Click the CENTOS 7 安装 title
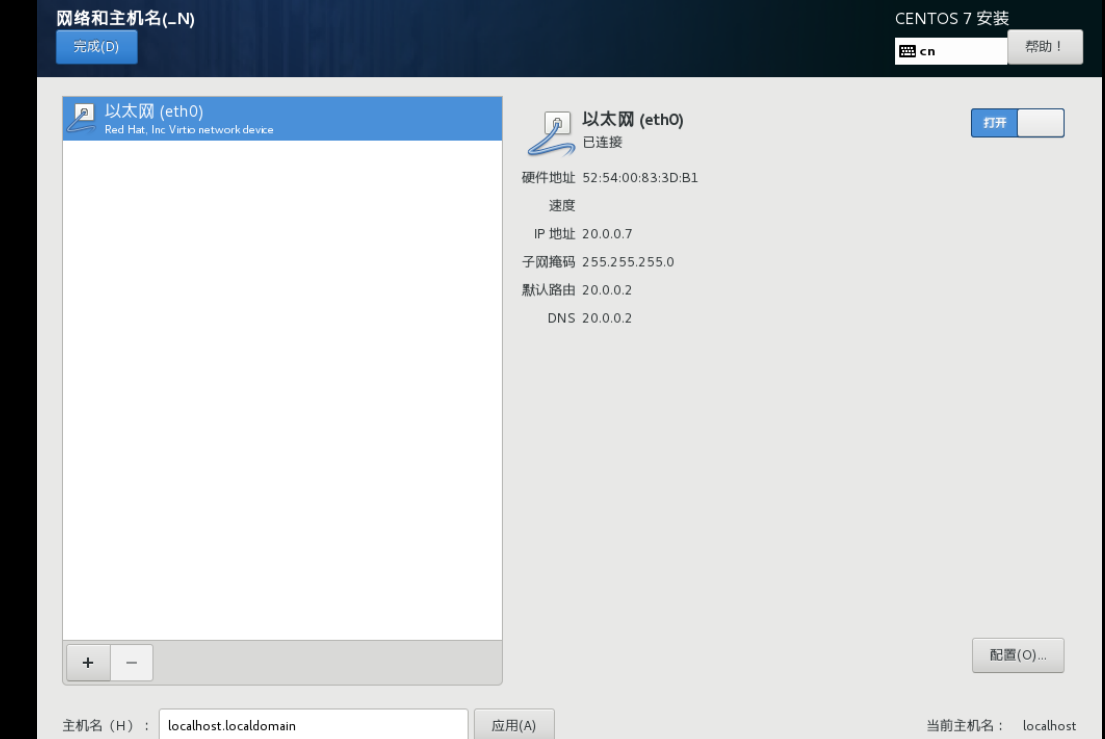The image size is (1105, 739). click(952, 18)
